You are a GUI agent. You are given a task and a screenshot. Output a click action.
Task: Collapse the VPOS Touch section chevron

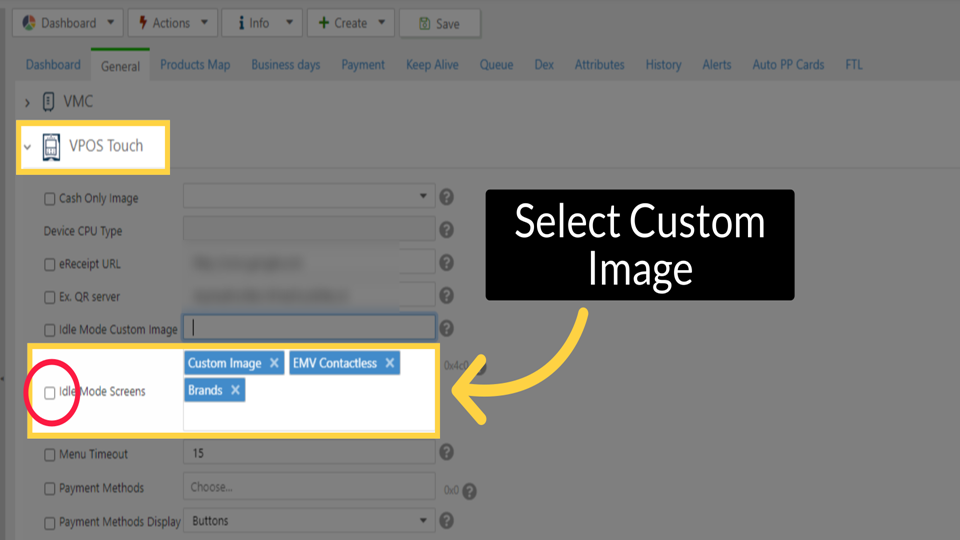(x=28, y=147)
